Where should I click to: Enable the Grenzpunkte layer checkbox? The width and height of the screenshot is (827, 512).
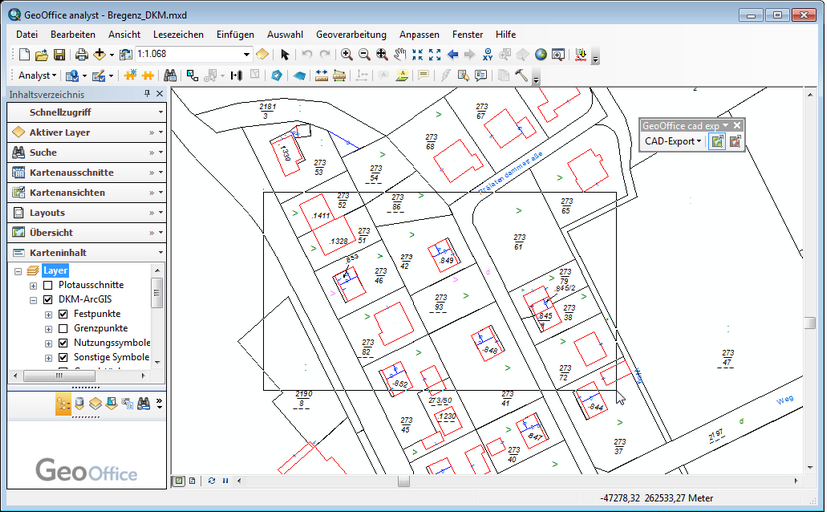click(63, 328)
